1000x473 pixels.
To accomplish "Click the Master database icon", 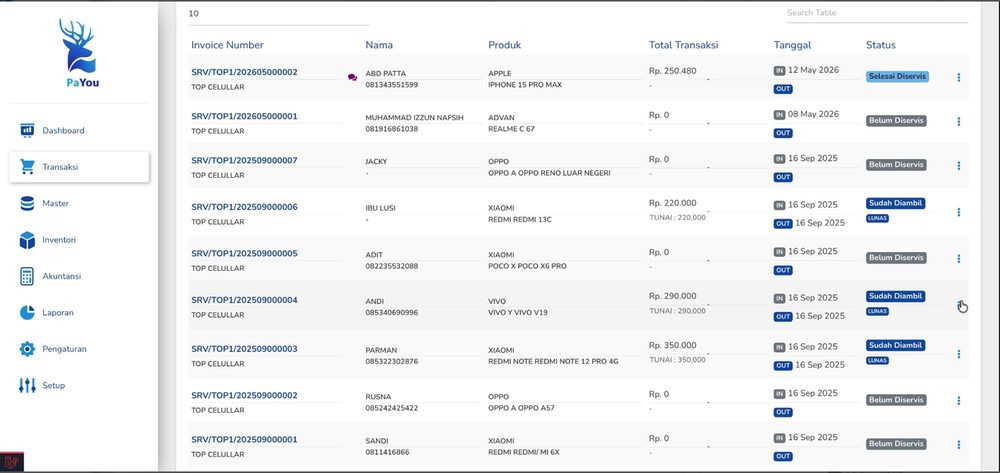I will [27, 203].
